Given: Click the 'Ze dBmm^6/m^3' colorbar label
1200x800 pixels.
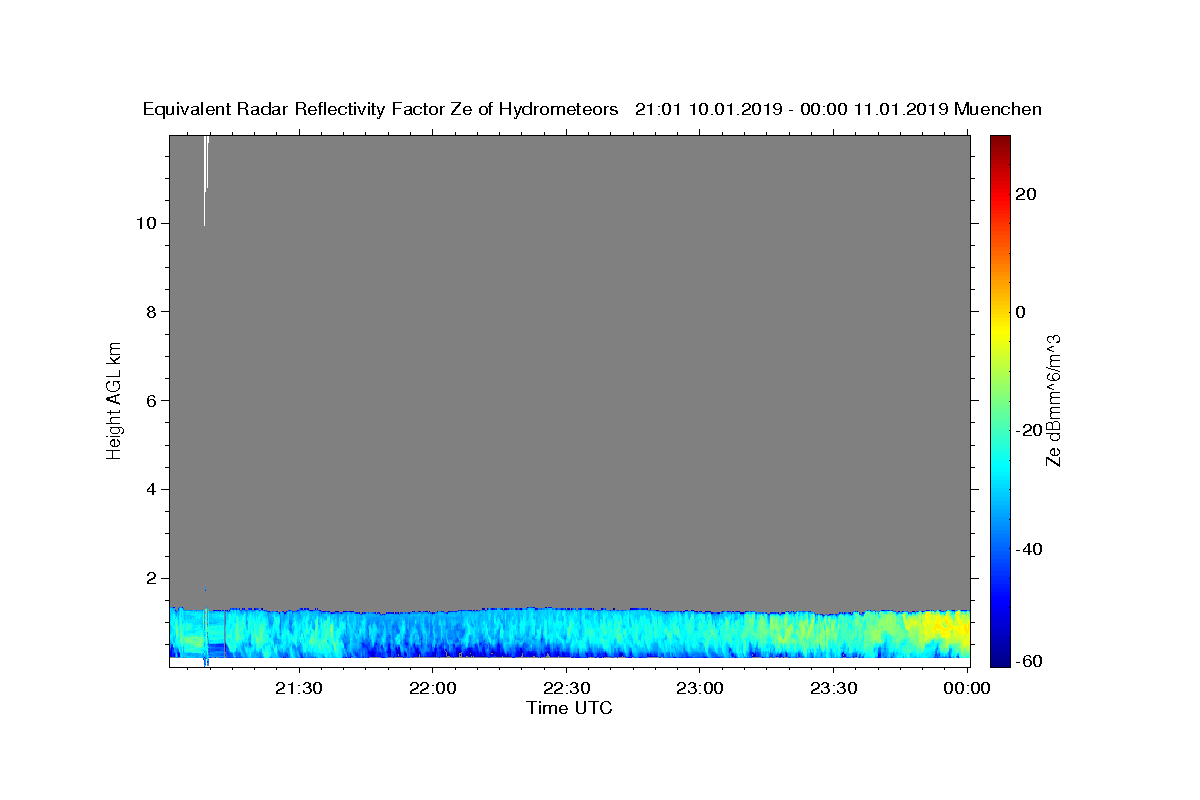Looking at the screenshot, I should point(1053,400).
